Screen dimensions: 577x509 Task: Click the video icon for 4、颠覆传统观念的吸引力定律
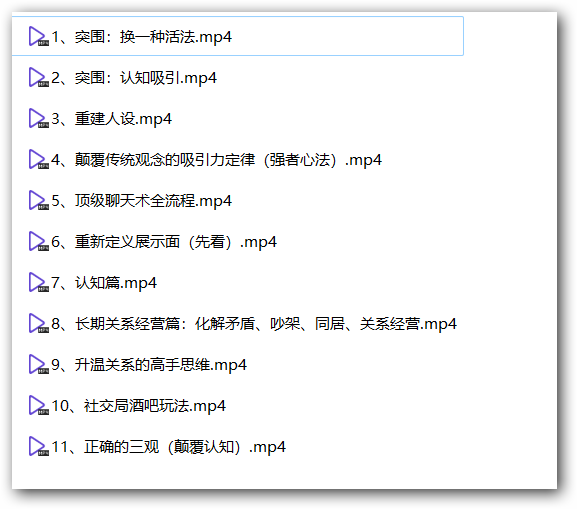[x=39, y=159]
